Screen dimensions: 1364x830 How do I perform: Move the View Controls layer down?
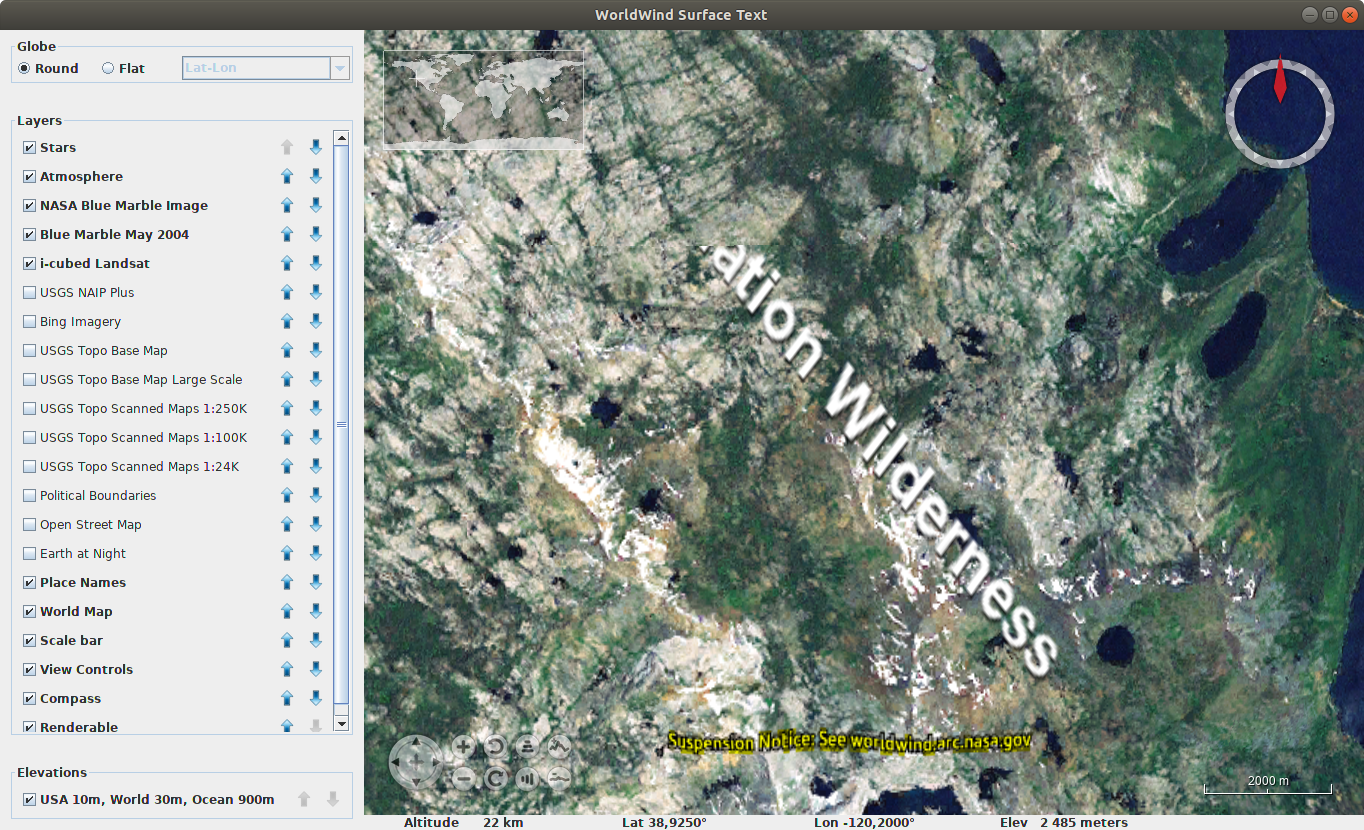pyautogui.click(x=316, y=669)
